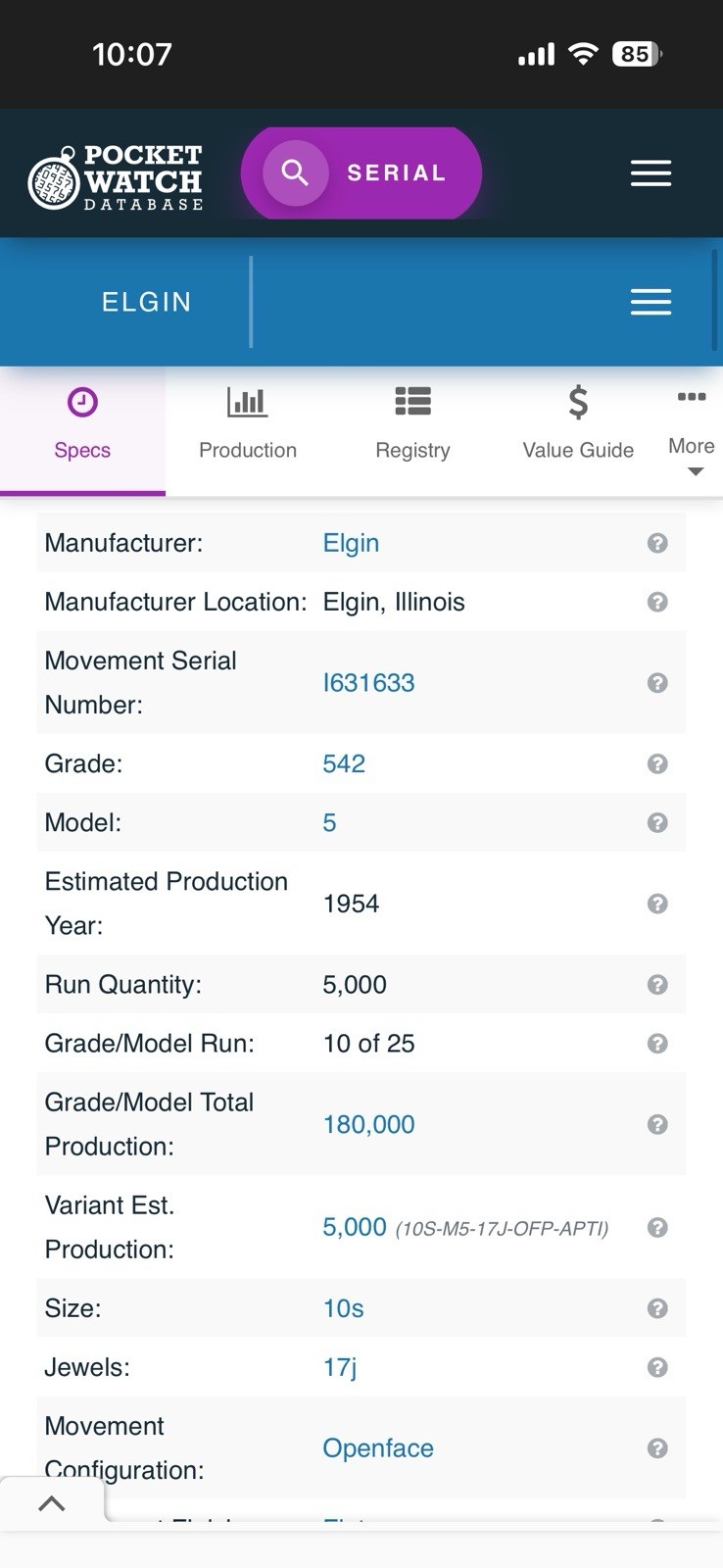Select the 'Elgin, Illinois' location text
Image resolution: width=723 pixels, height=1568 pixels.
(x=394, y=602)
